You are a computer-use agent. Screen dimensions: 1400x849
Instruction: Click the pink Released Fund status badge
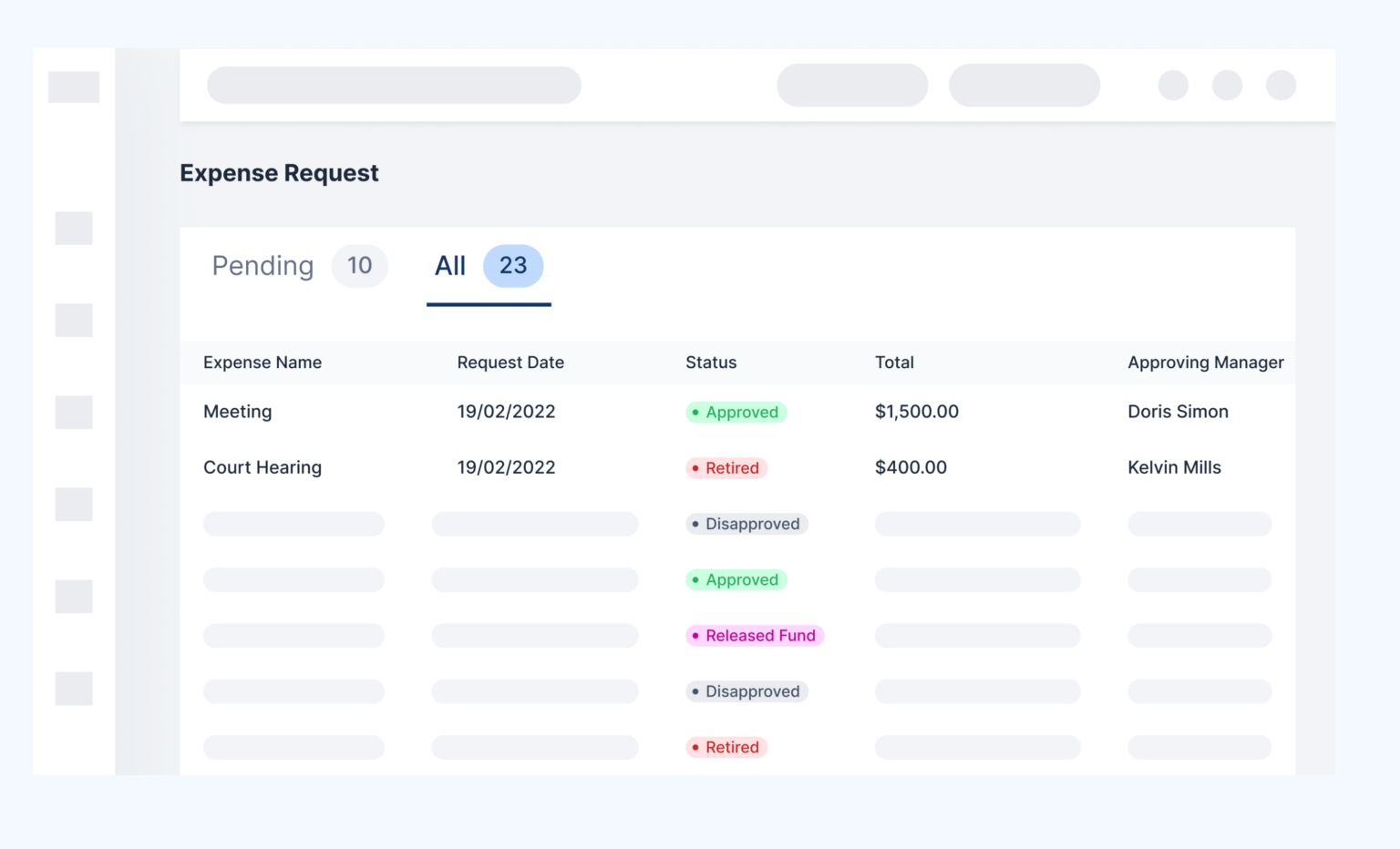click(755, 636)
